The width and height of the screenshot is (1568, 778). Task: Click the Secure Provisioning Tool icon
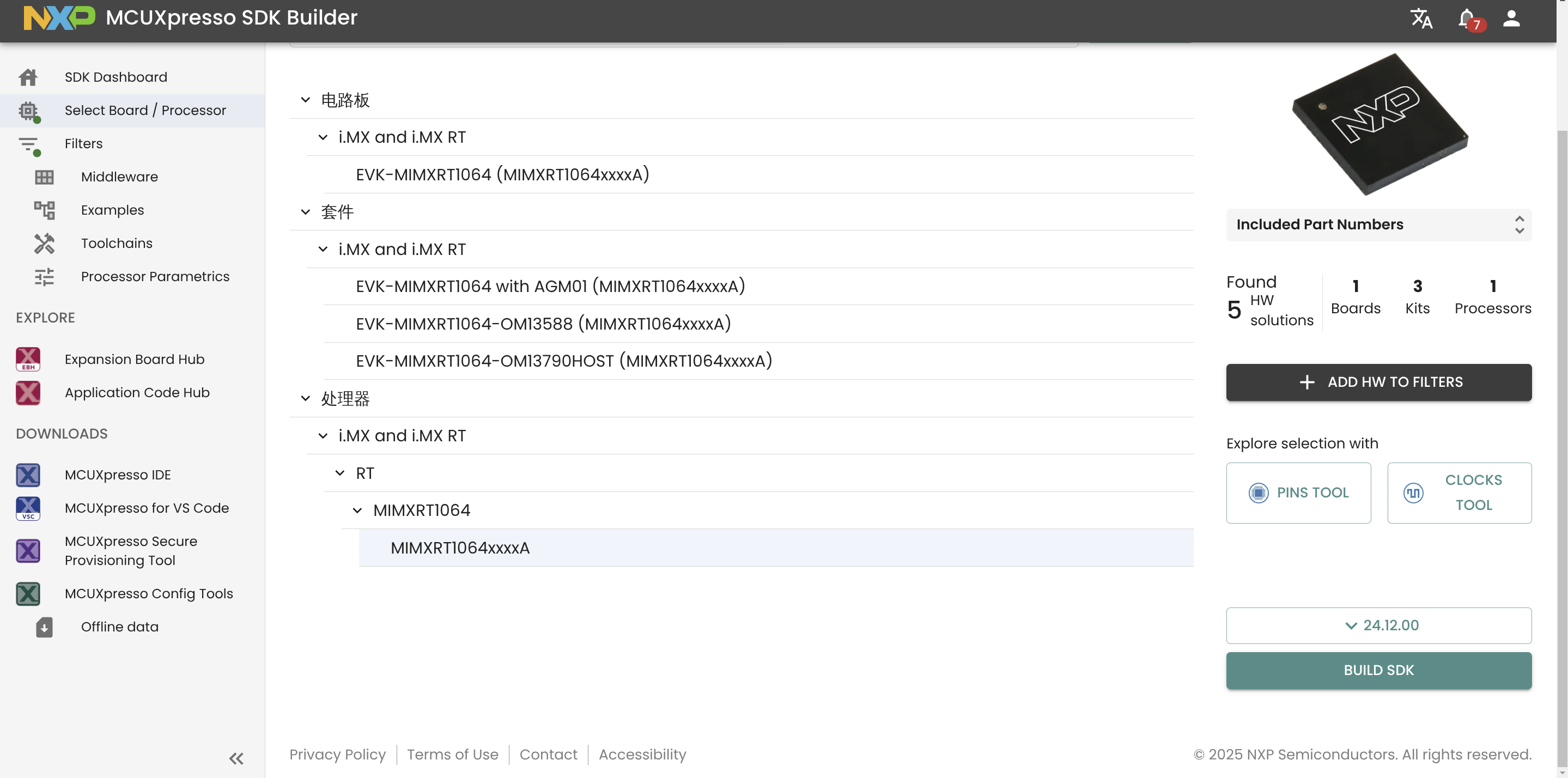(x=28, y=551)
